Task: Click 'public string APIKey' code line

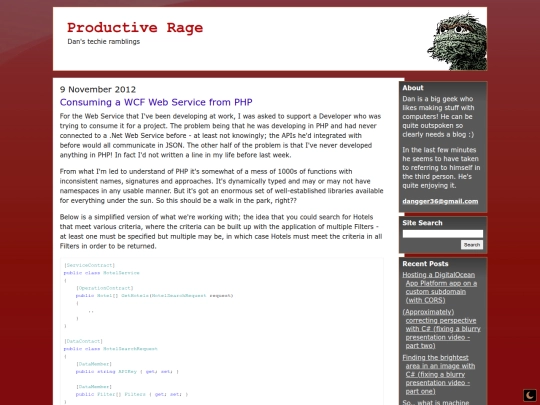Action: (x=127, y=372)
